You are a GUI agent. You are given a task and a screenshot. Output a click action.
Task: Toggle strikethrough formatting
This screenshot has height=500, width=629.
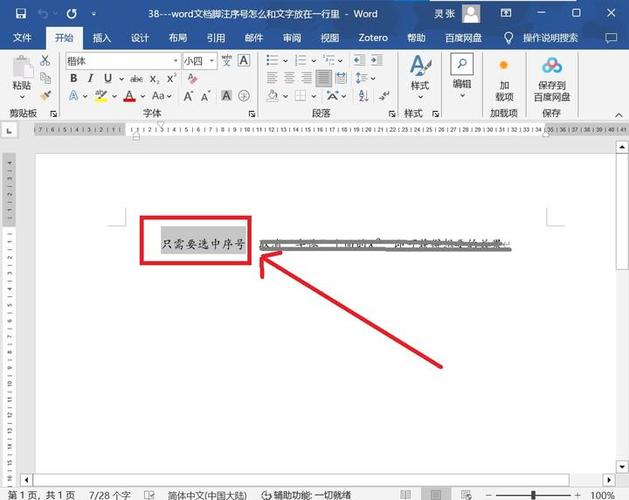click(136, 79)
